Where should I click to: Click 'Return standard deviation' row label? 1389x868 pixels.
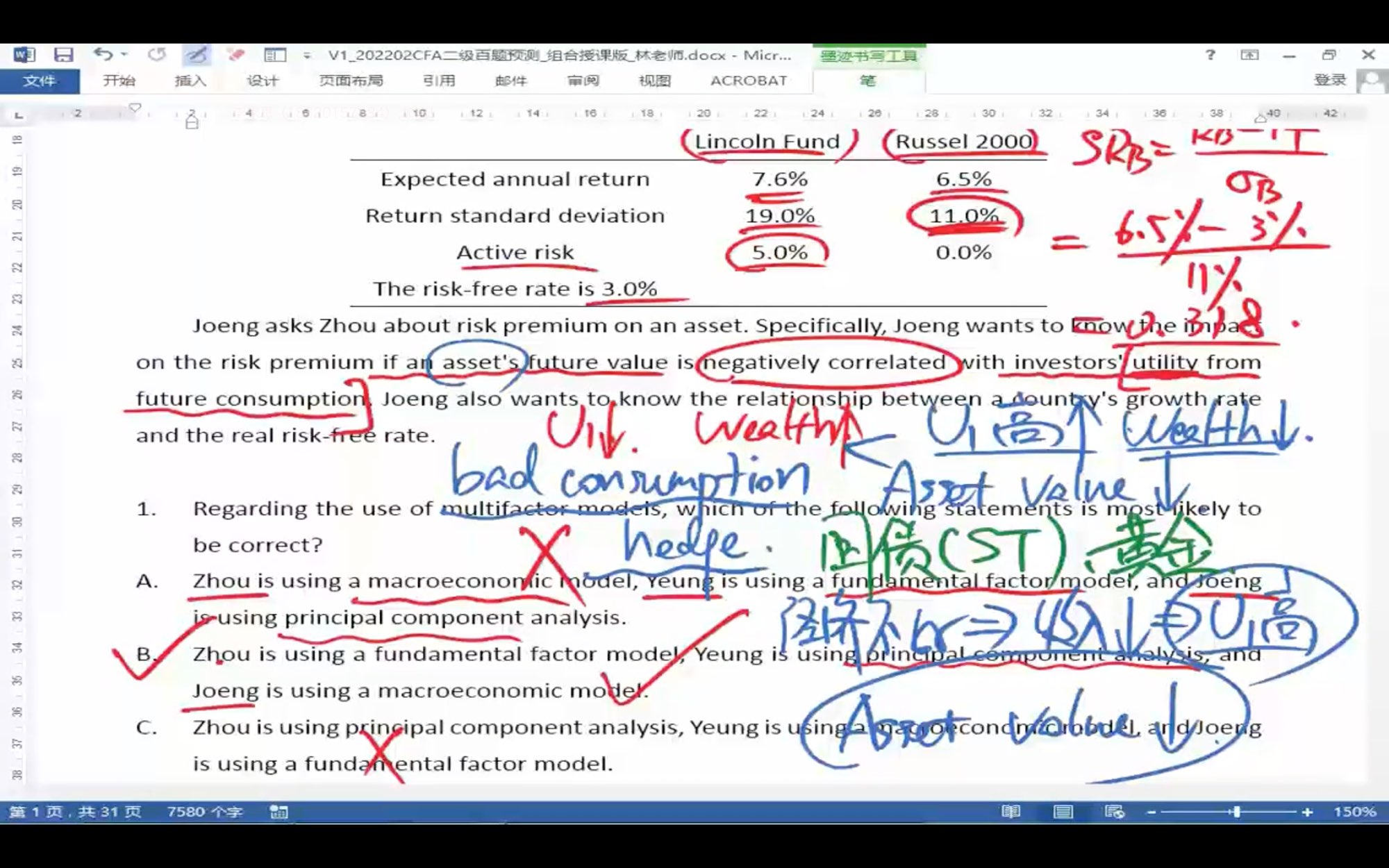pyautogui.click(x=515, y=216)
